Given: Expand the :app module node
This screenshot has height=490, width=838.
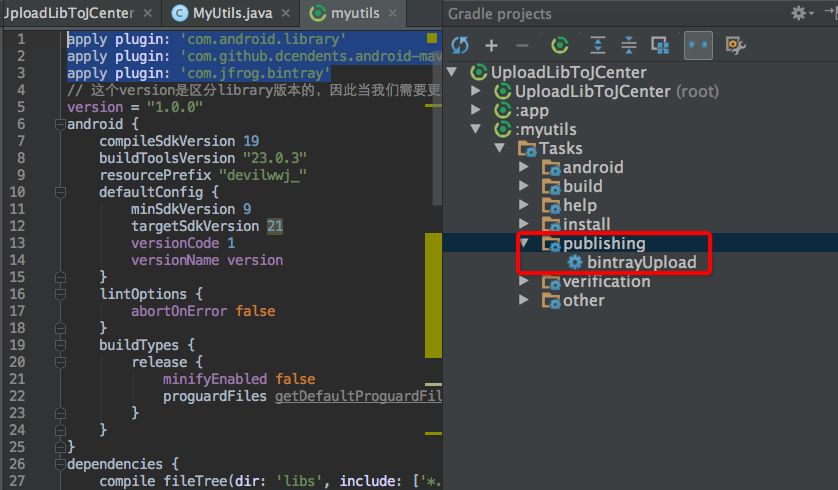Looking at the screenshot, I should pyautogui.click(x=476, y=110).
